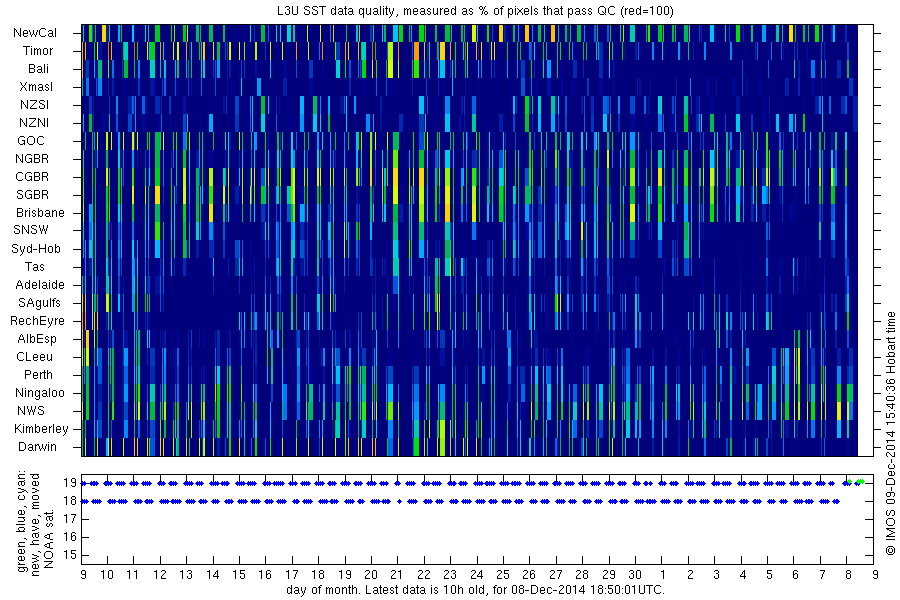
Task: Select the Bali region label
Action: click(38, 69)
